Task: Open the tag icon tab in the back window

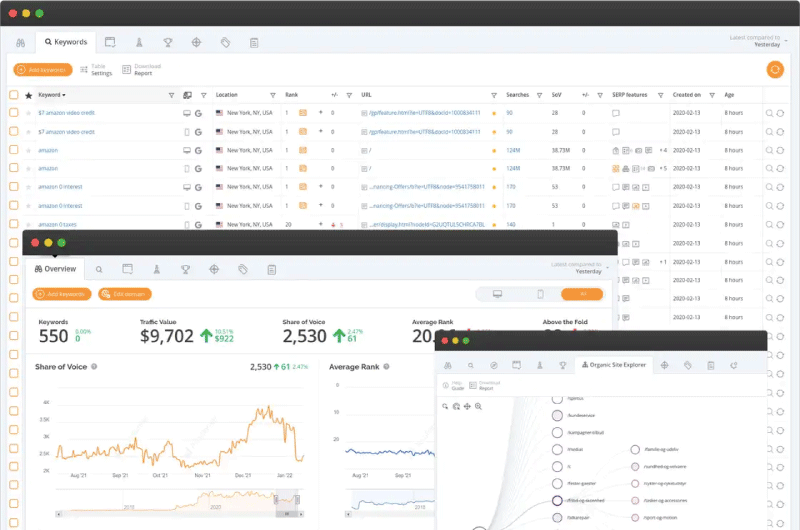Action: [x=226, y=43]
